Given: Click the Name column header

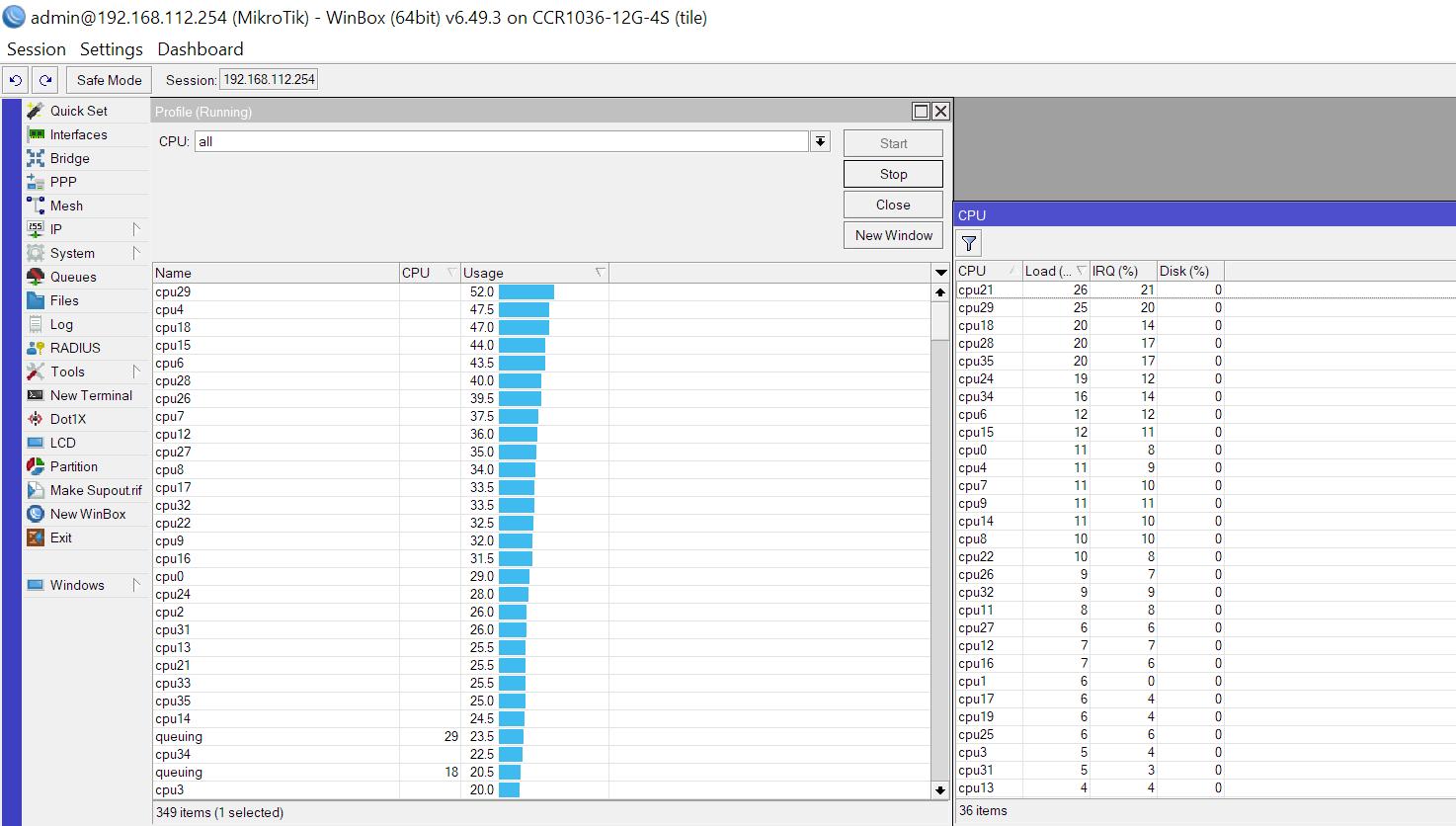Looking at the screenshot, I should coord(276,273).
